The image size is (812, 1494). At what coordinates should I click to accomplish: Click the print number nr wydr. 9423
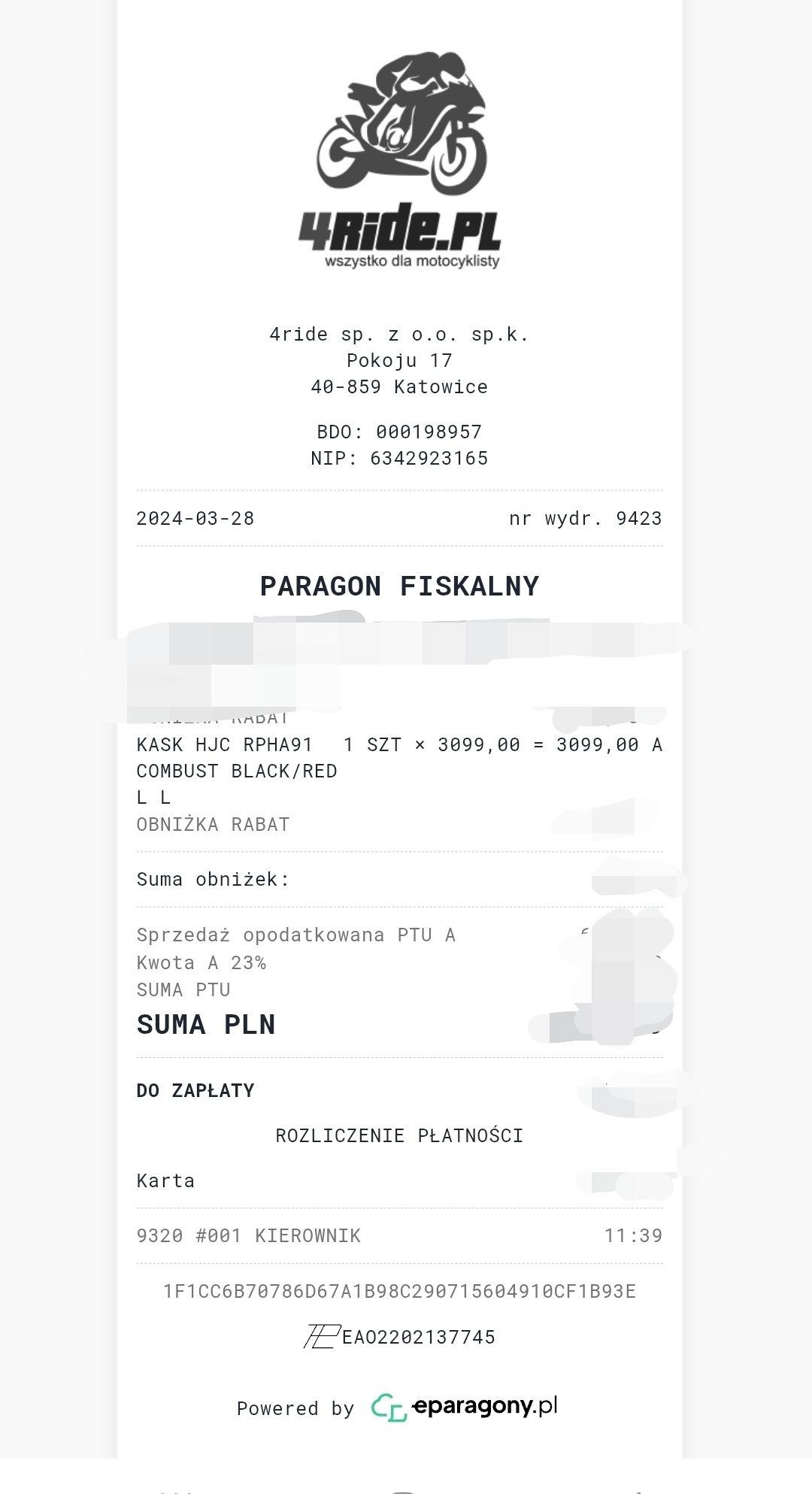586,518
